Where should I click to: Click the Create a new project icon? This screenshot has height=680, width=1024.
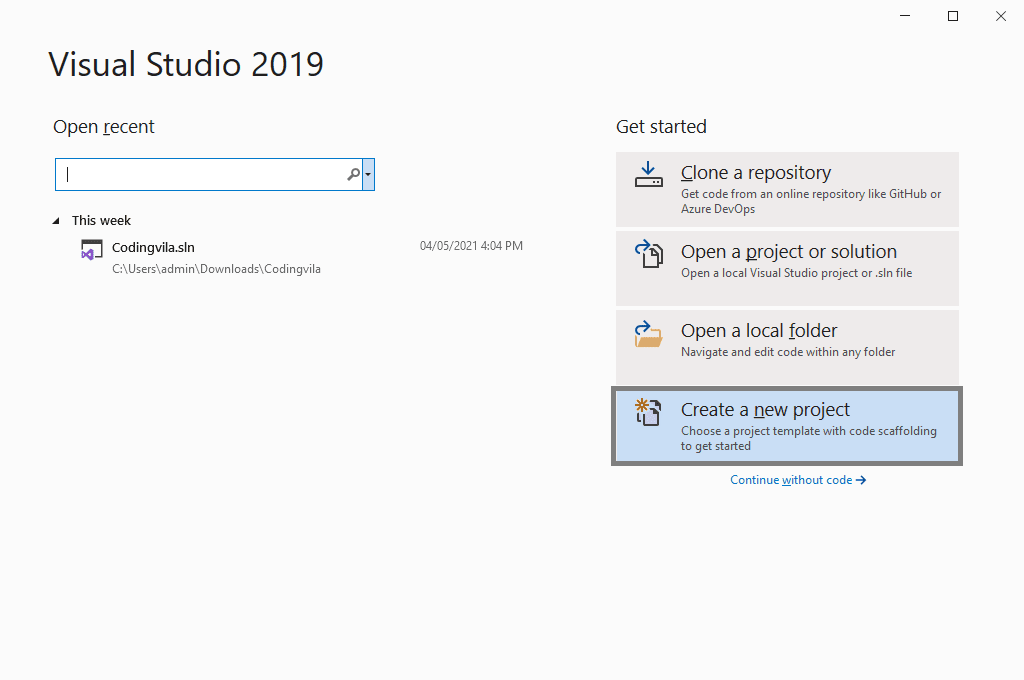[x=648, y=411]
